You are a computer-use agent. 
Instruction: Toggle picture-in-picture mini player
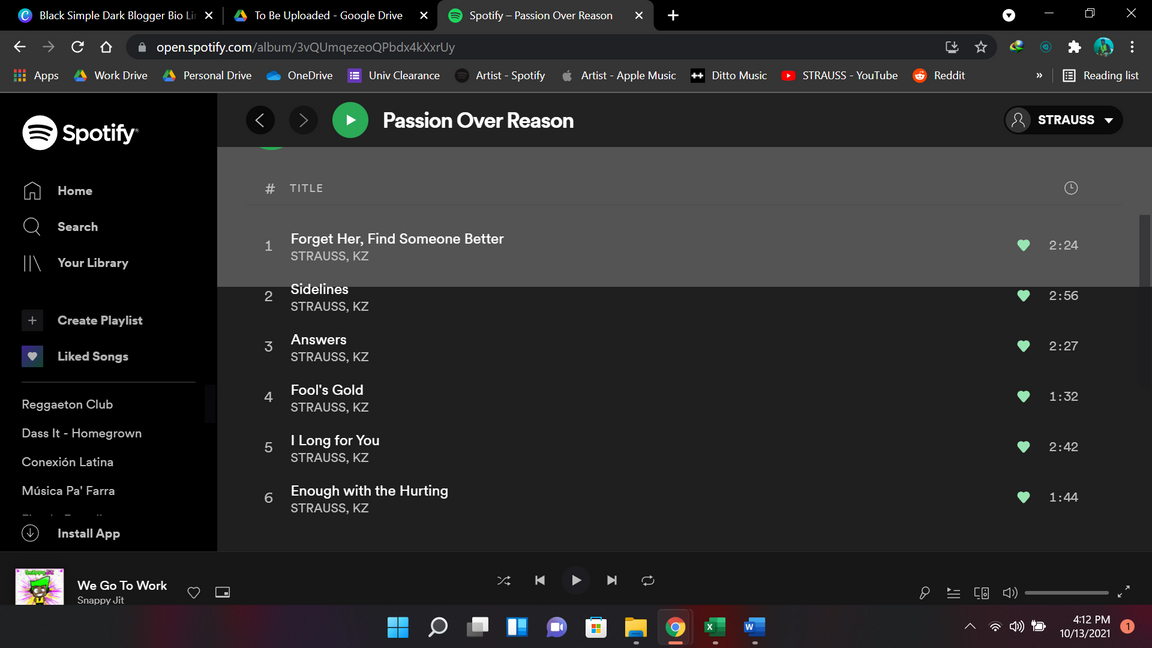(x=223, y=592)
